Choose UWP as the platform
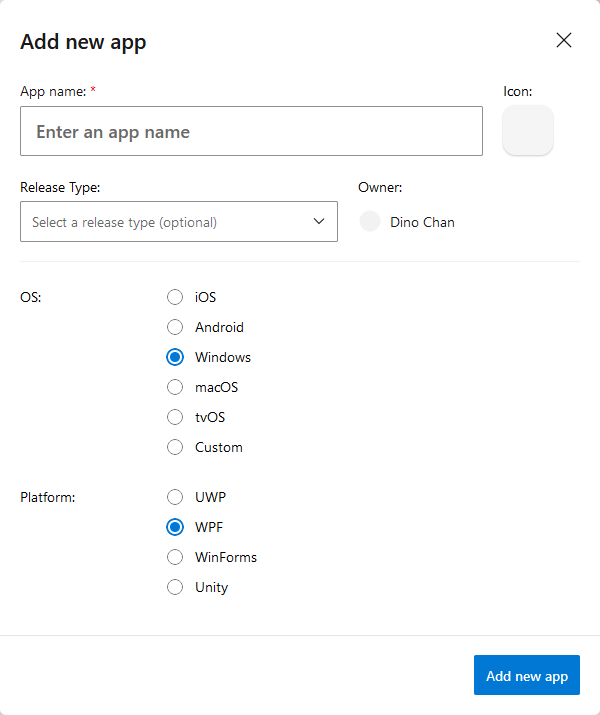This screenshot has height=715, width=600. [x=175, y=497]
